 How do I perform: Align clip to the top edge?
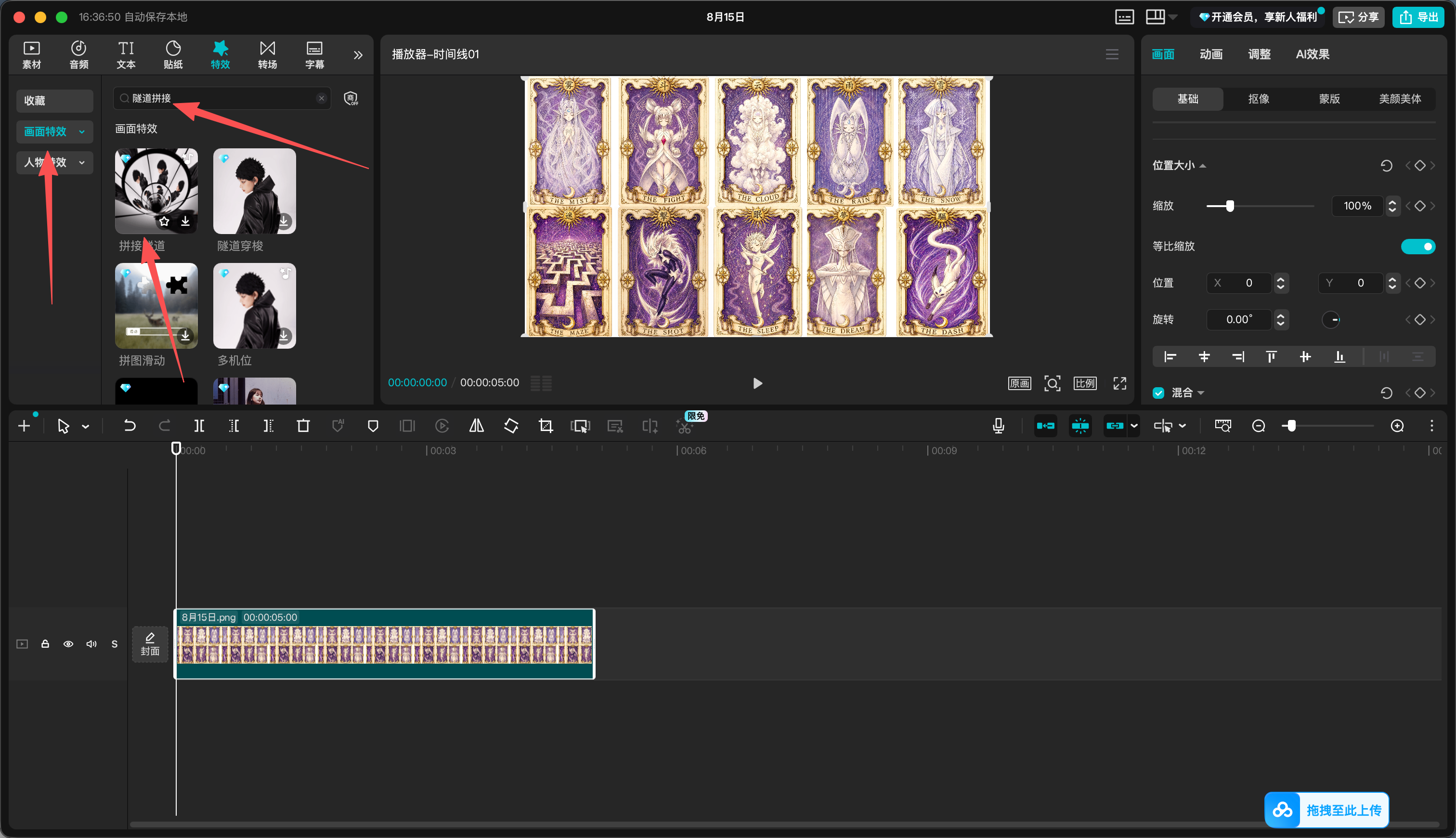(1271, 357)
